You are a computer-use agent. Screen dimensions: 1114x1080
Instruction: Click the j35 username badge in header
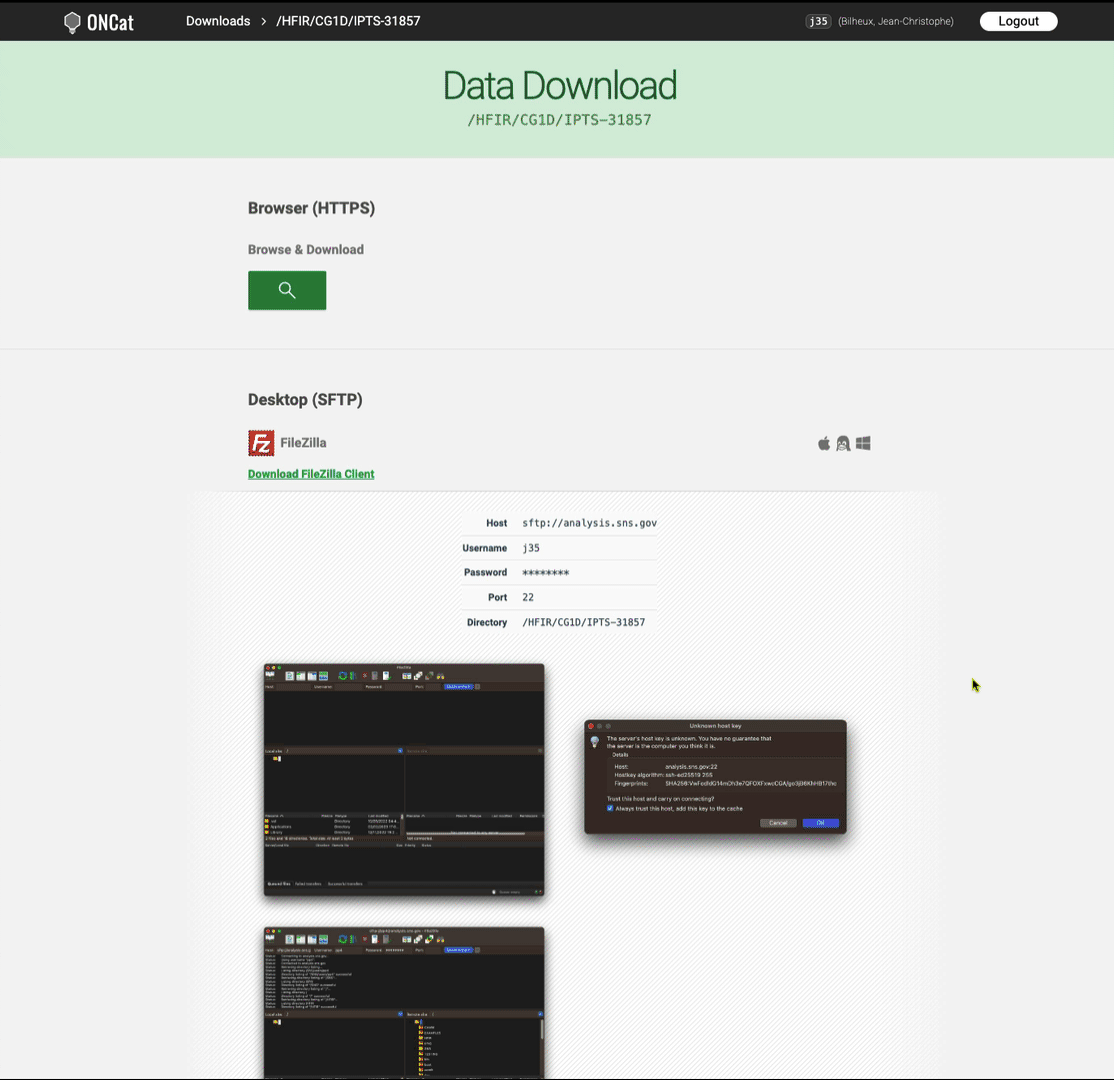(818, 21)
